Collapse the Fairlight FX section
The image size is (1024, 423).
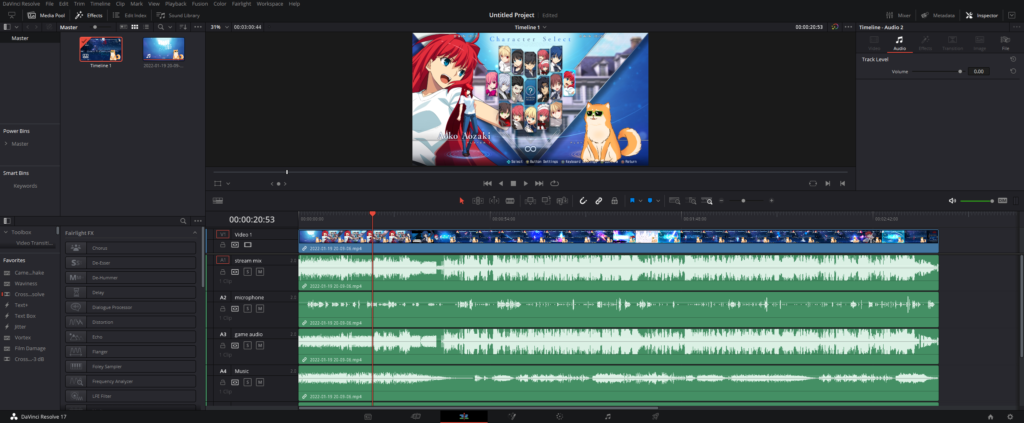(x=195, y=233)
